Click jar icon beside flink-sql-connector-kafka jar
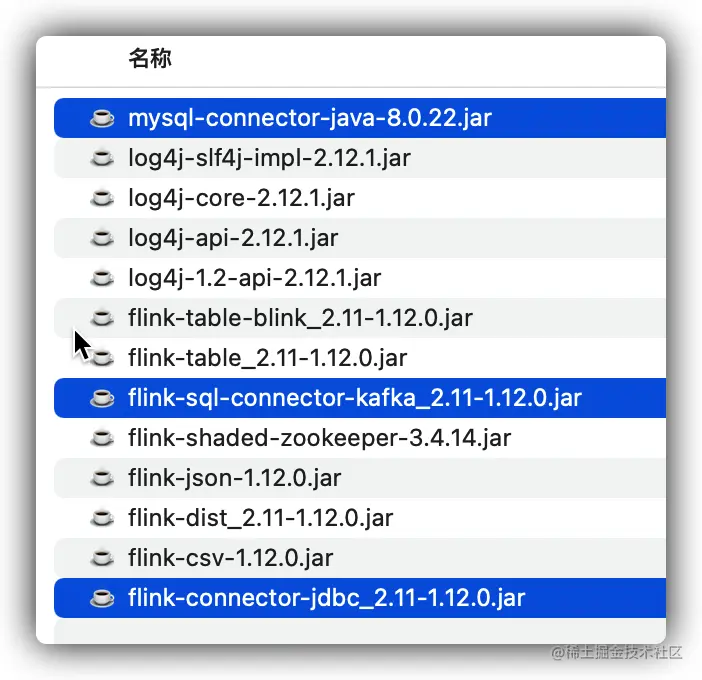This screenshot has width=702, height=680. click(102, 398)
